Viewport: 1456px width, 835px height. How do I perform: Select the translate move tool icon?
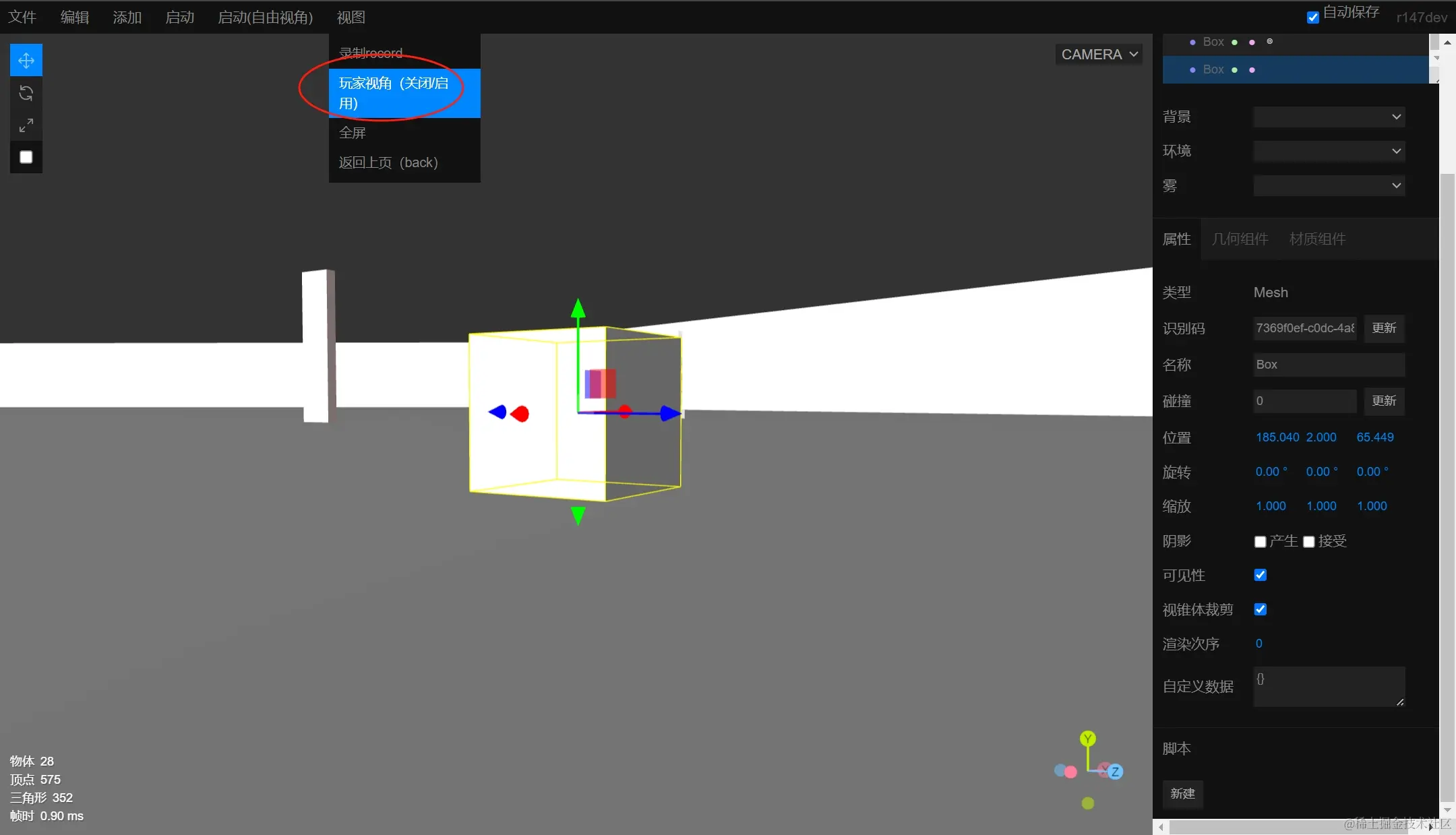point(26,61)
